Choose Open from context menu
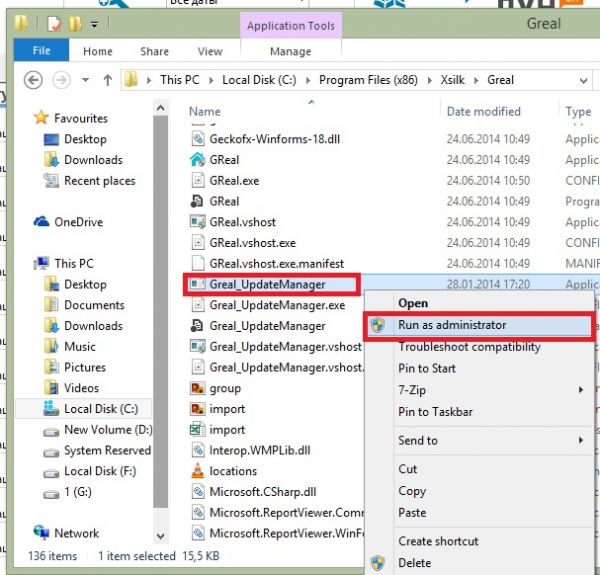The image size is (600, 575). pyautogui.click(x=478, y=303)
